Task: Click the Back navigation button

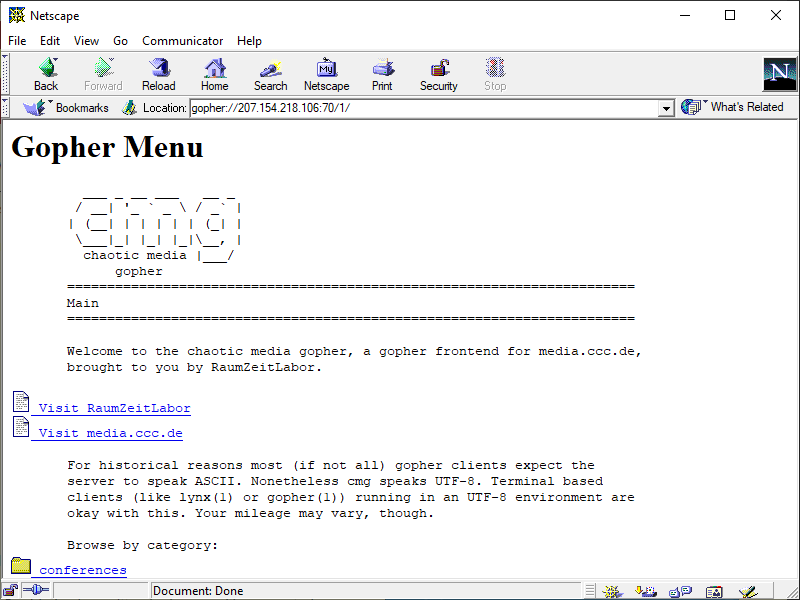Action: coord(46,74)
